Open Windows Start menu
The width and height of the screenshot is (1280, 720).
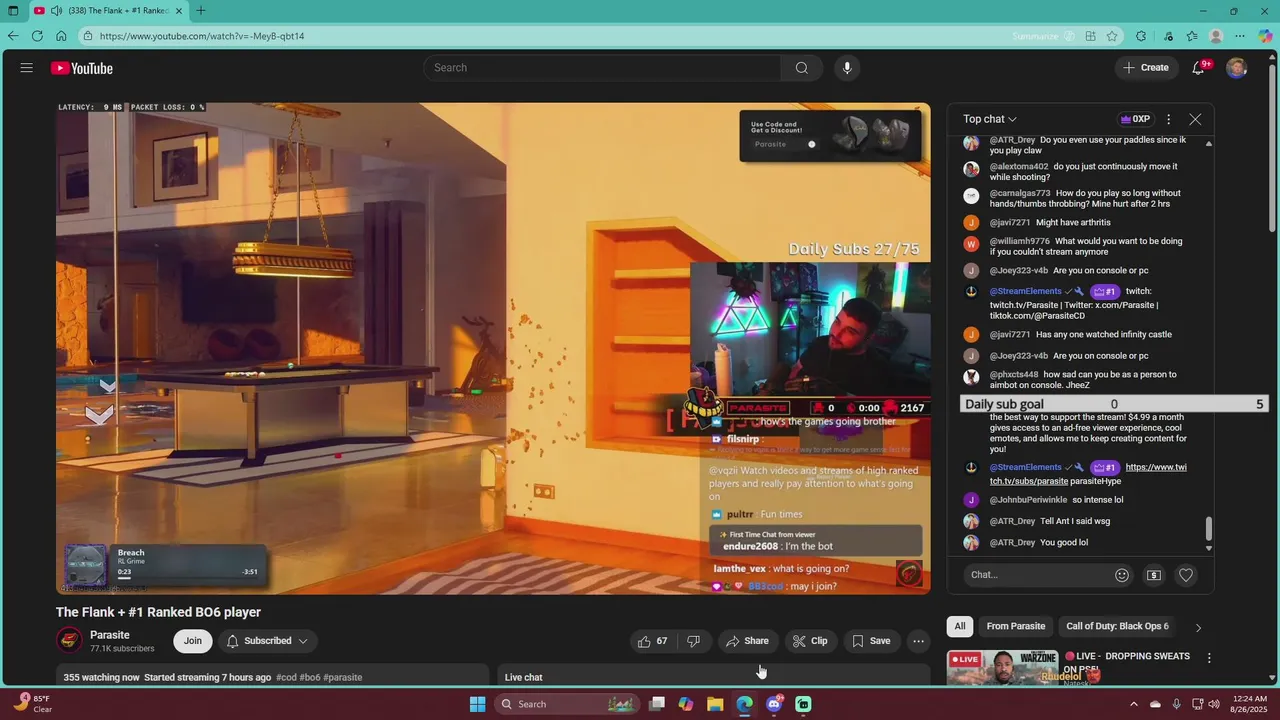click(478, 704)
